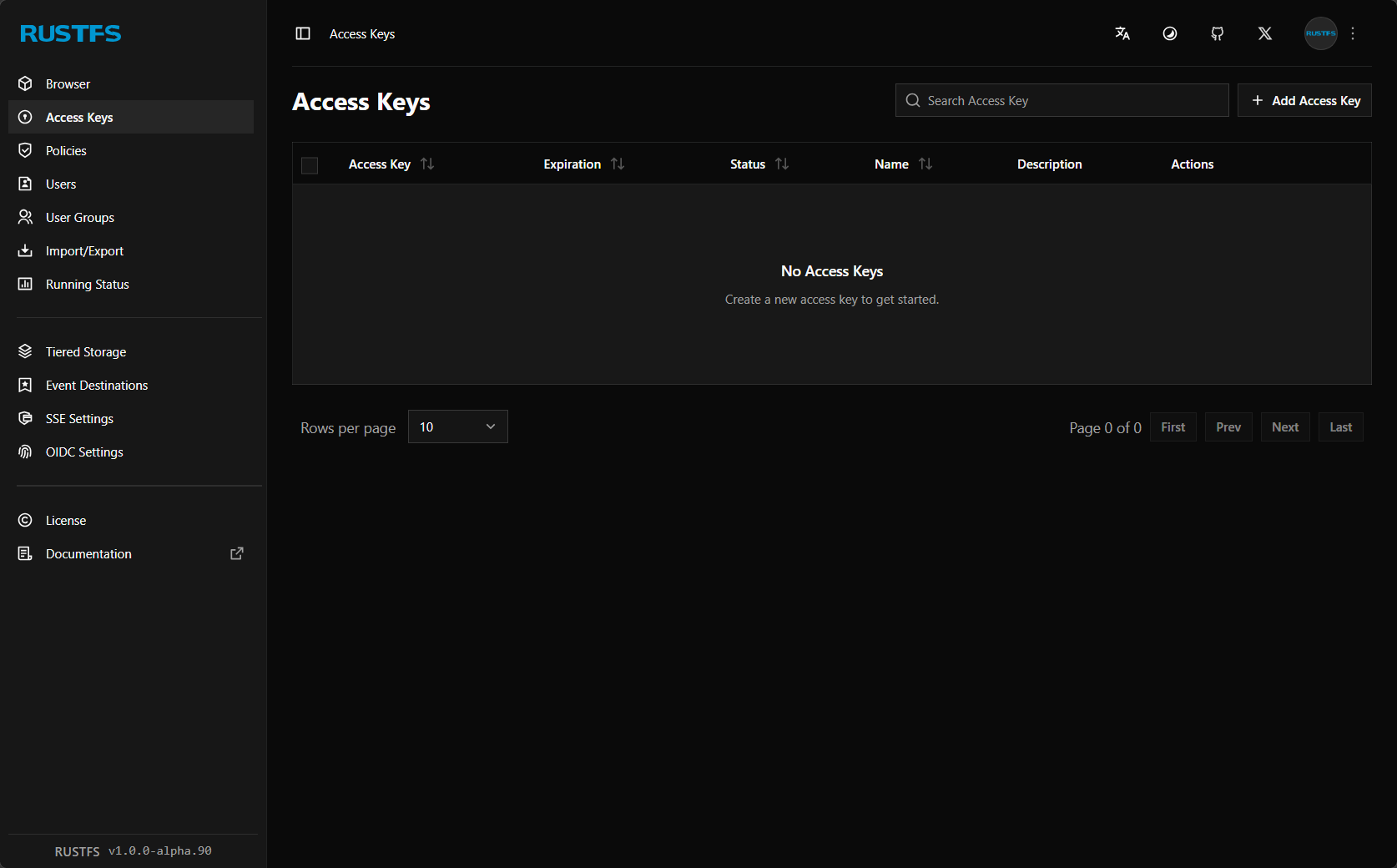1397x868 pixels.
Task: Click the Prev page button
Action: 1228,426
